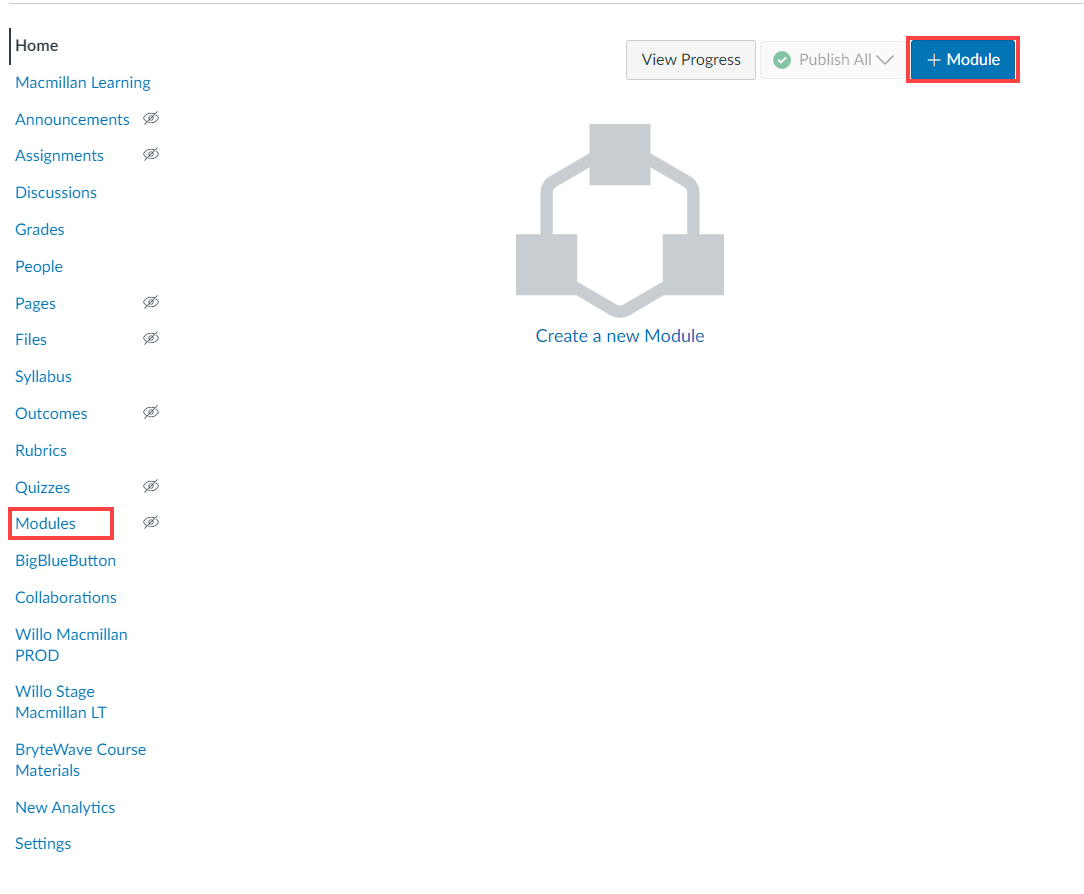This screenshot has height=894, width=1084.
Task: Open the Grades section
Action: [39, 229]
